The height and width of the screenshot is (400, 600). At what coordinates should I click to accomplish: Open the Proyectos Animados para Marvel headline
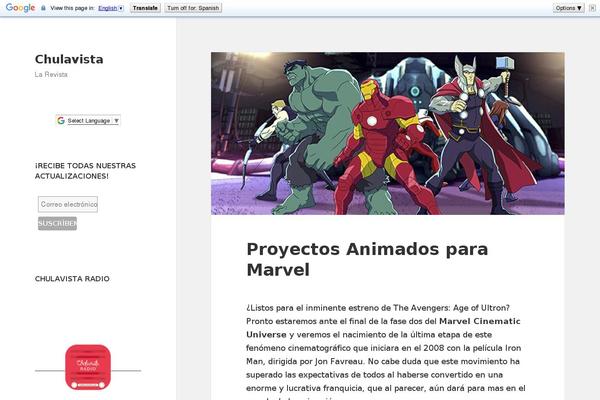tap(367, 259)
